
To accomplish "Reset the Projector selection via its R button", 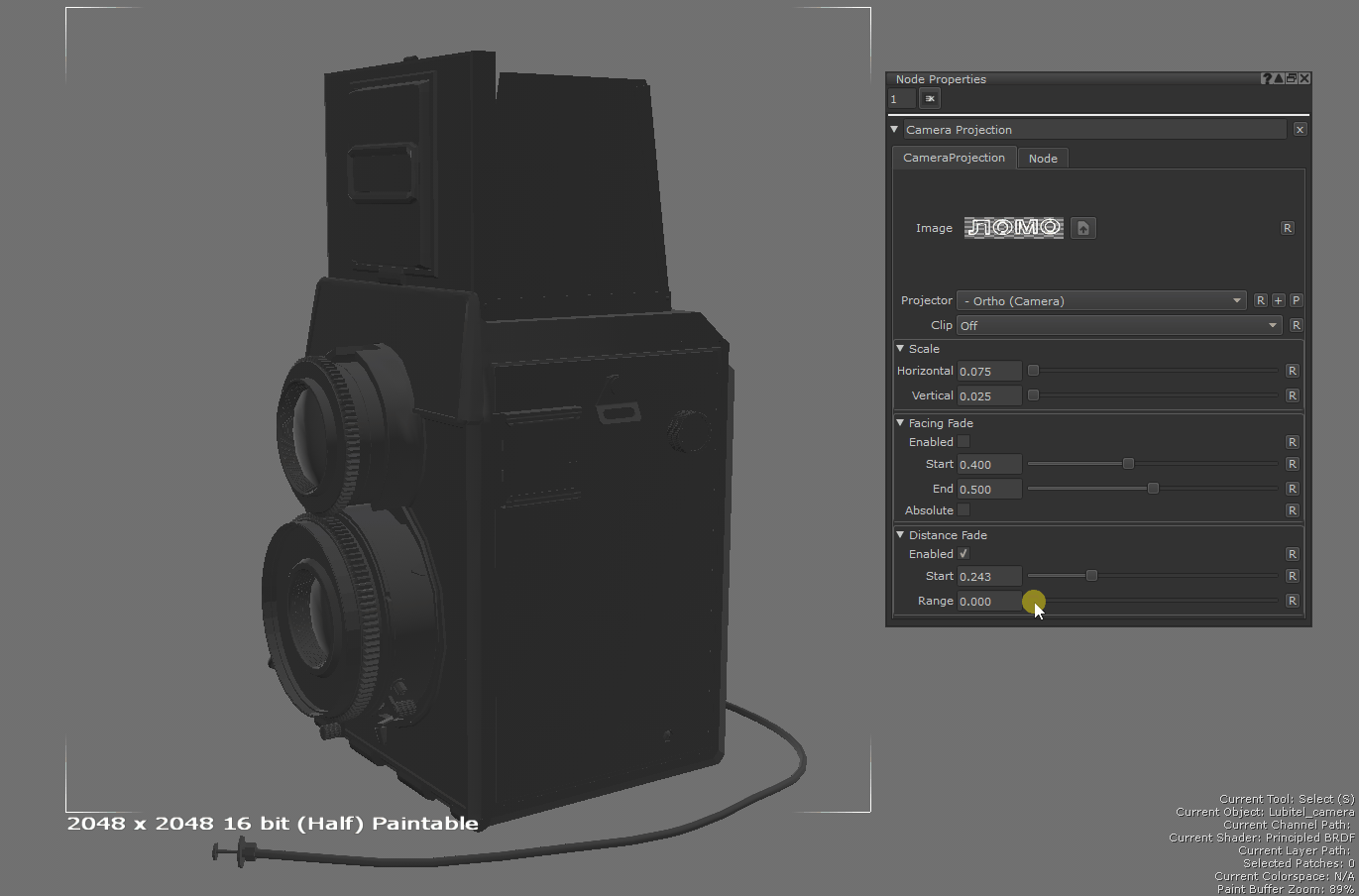I will [1260, 300].
